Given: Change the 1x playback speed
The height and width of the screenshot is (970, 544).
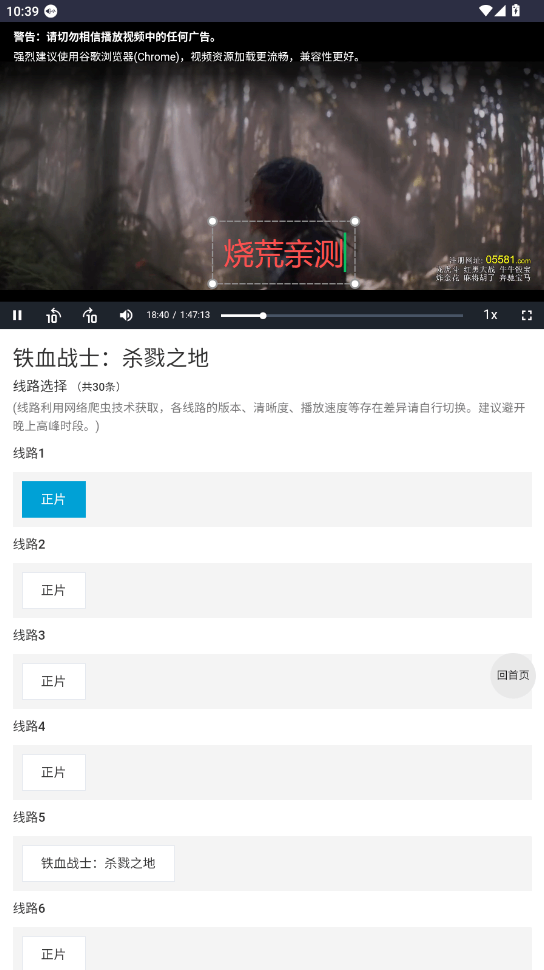Looking at the screenshot, I should [490, 315].
